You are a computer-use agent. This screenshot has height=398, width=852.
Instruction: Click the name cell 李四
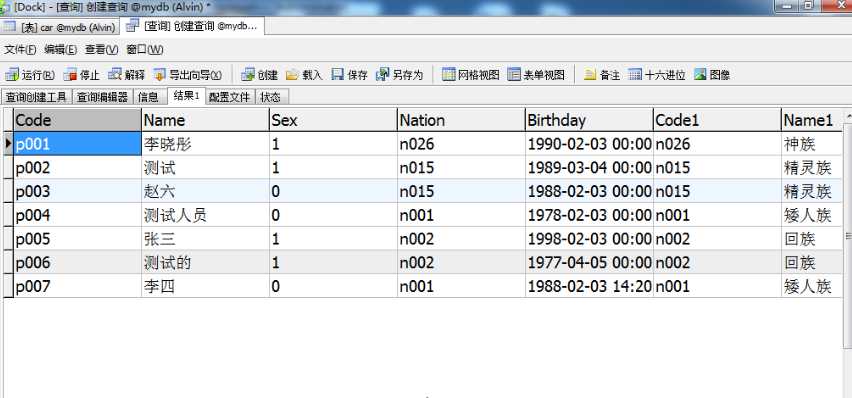point(205,286)
